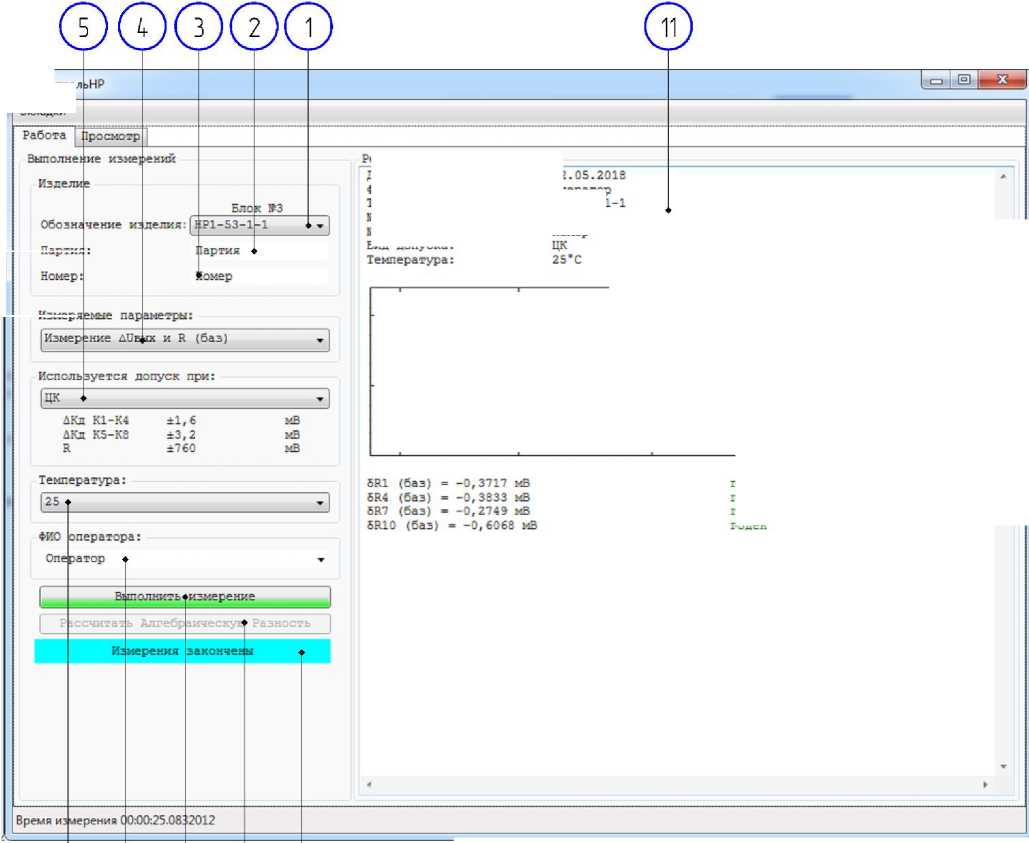Screen dimensions: 1029x843
Task: Switch to the Работа tab
Action: click(44, 136)
